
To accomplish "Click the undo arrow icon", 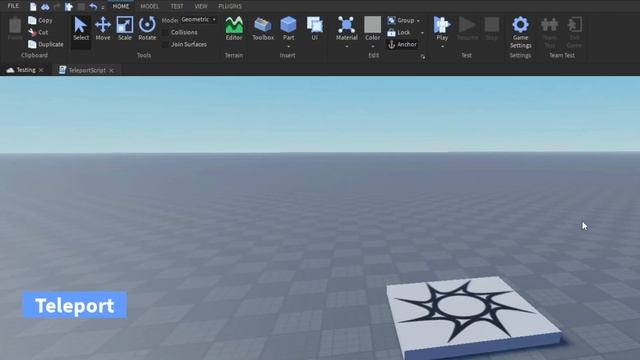I will [x=93, y=7].
